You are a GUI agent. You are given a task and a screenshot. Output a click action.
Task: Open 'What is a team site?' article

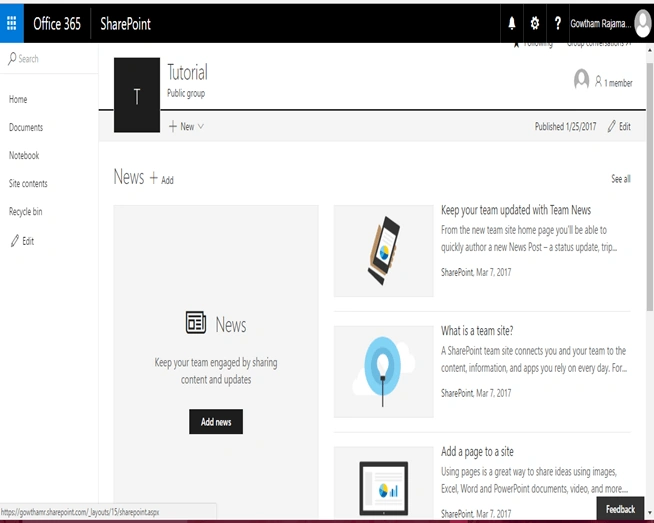point(477,331)
